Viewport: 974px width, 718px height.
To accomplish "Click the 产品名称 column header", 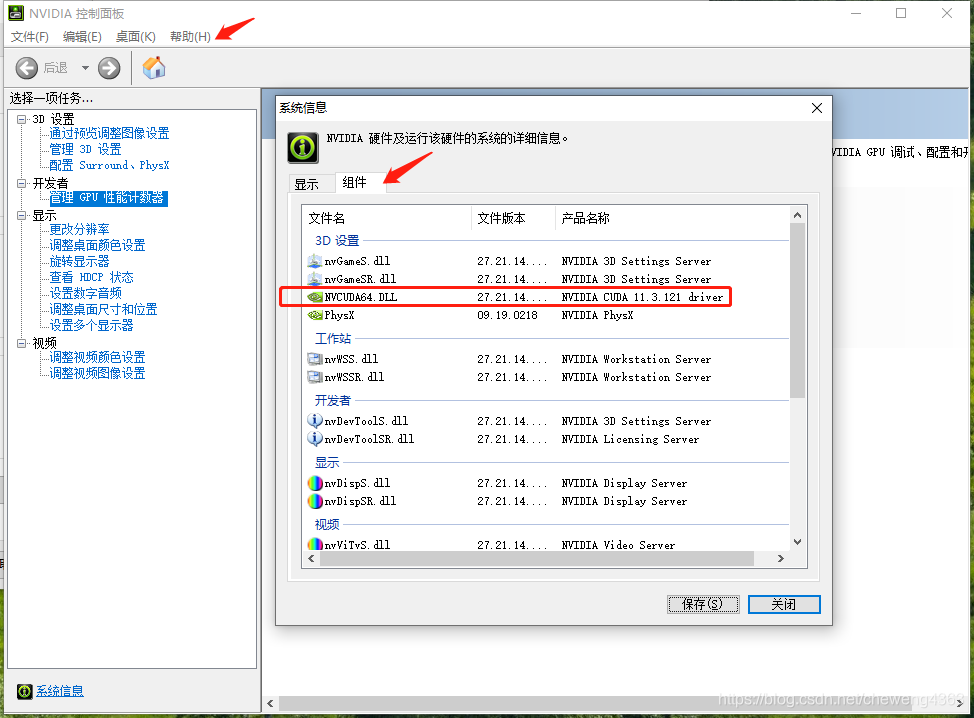I will click(x=672, y=218).
